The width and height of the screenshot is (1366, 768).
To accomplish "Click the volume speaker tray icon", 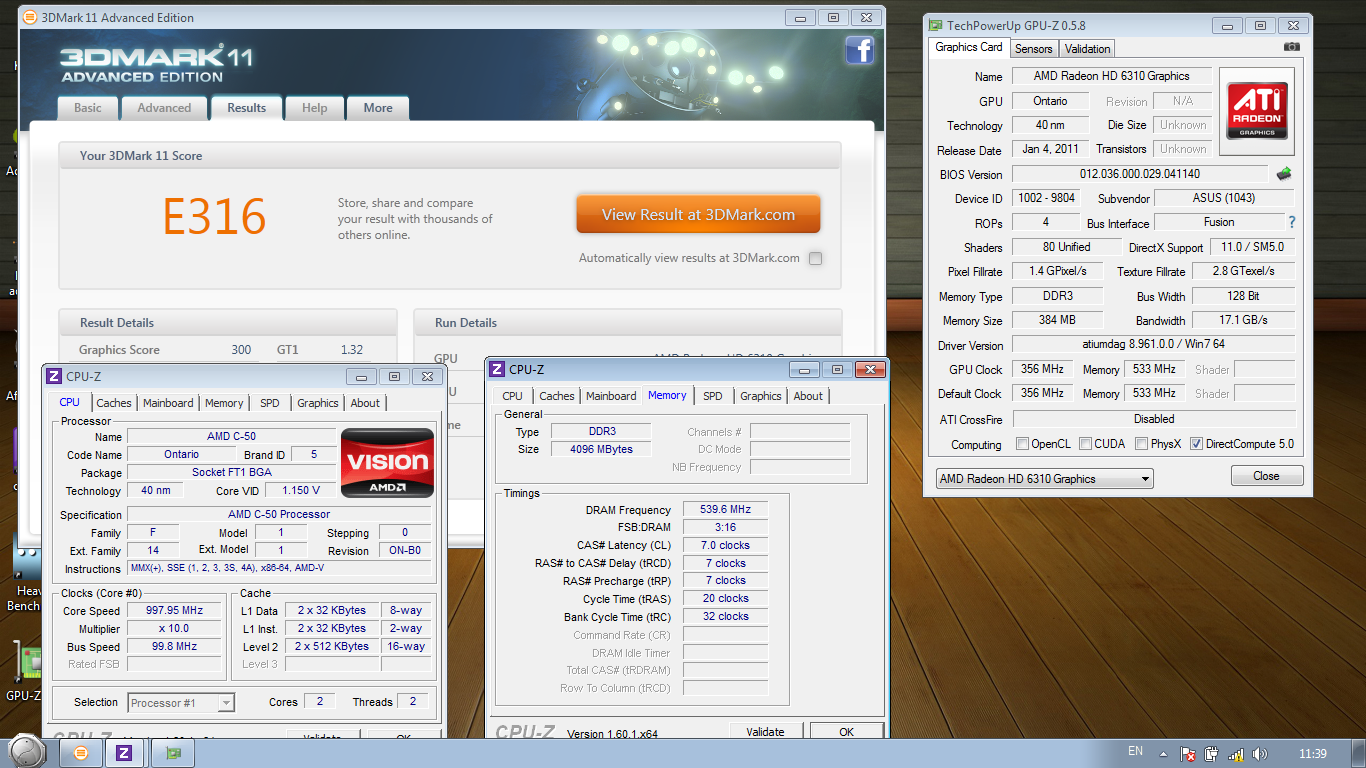I will (1259, 753).
